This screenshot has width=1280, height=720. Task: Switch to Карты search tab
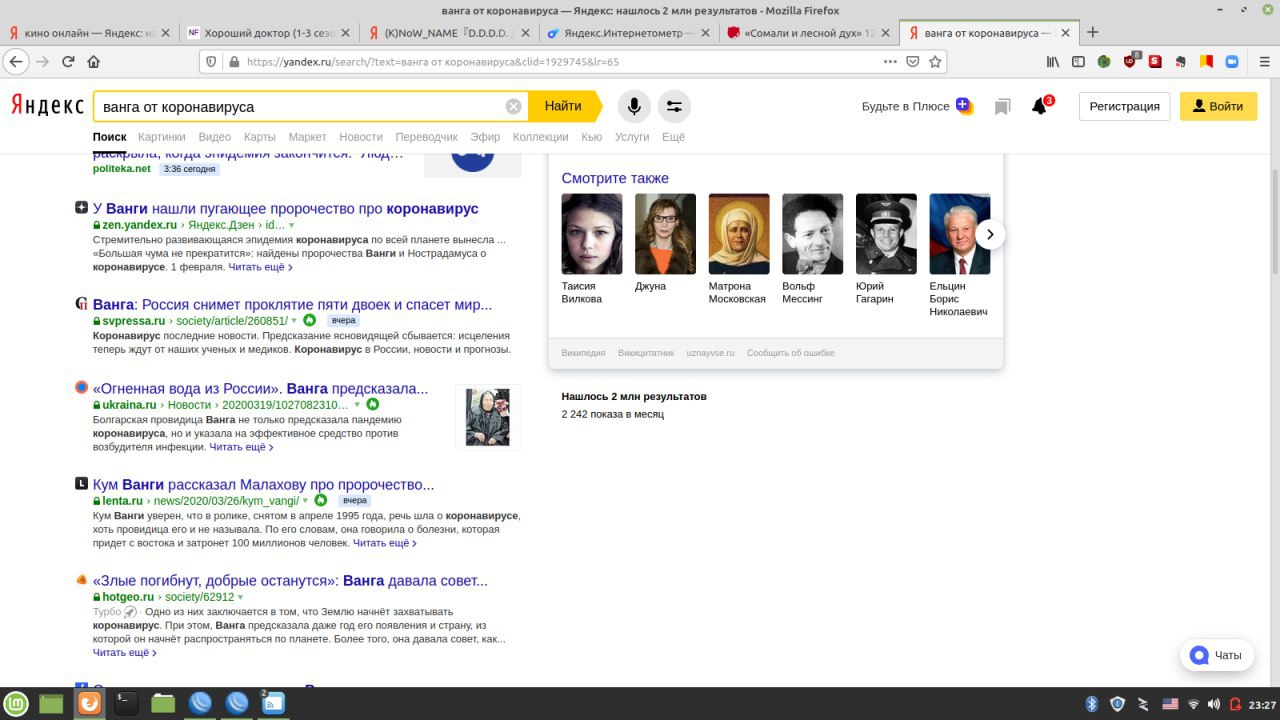point(260,137)
